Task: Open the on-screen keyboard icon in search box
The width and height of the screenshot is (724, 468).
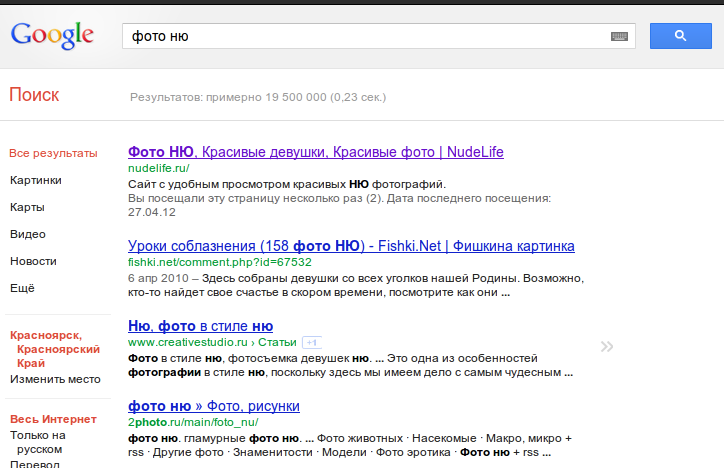Action: (619, 36)
